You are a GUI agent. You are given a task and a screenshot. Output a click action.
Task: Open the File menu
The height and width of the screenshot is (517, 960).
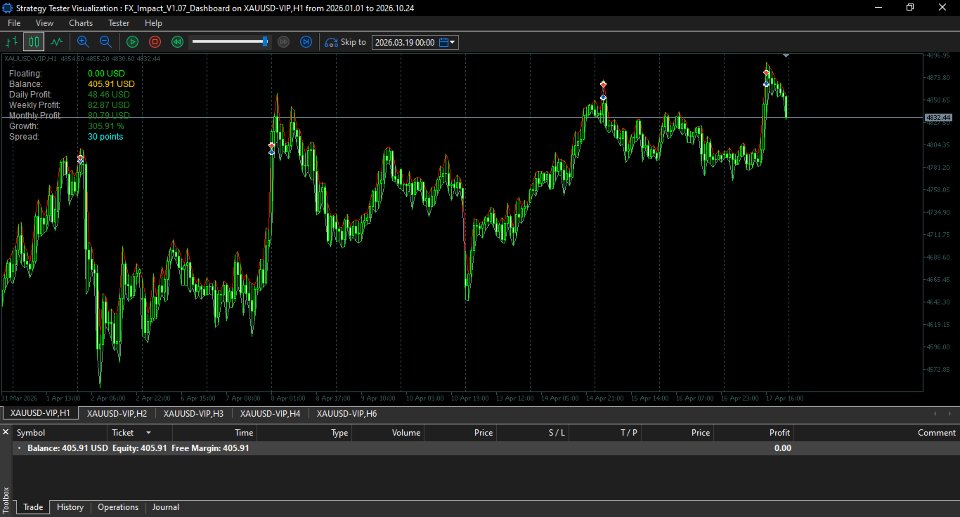14,23
